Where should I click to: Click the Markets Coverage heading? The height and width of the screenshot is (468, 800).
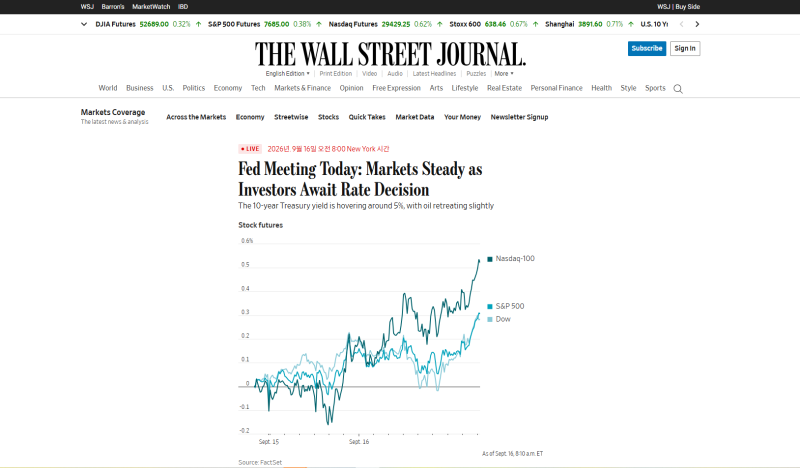[x=113, y=112]
